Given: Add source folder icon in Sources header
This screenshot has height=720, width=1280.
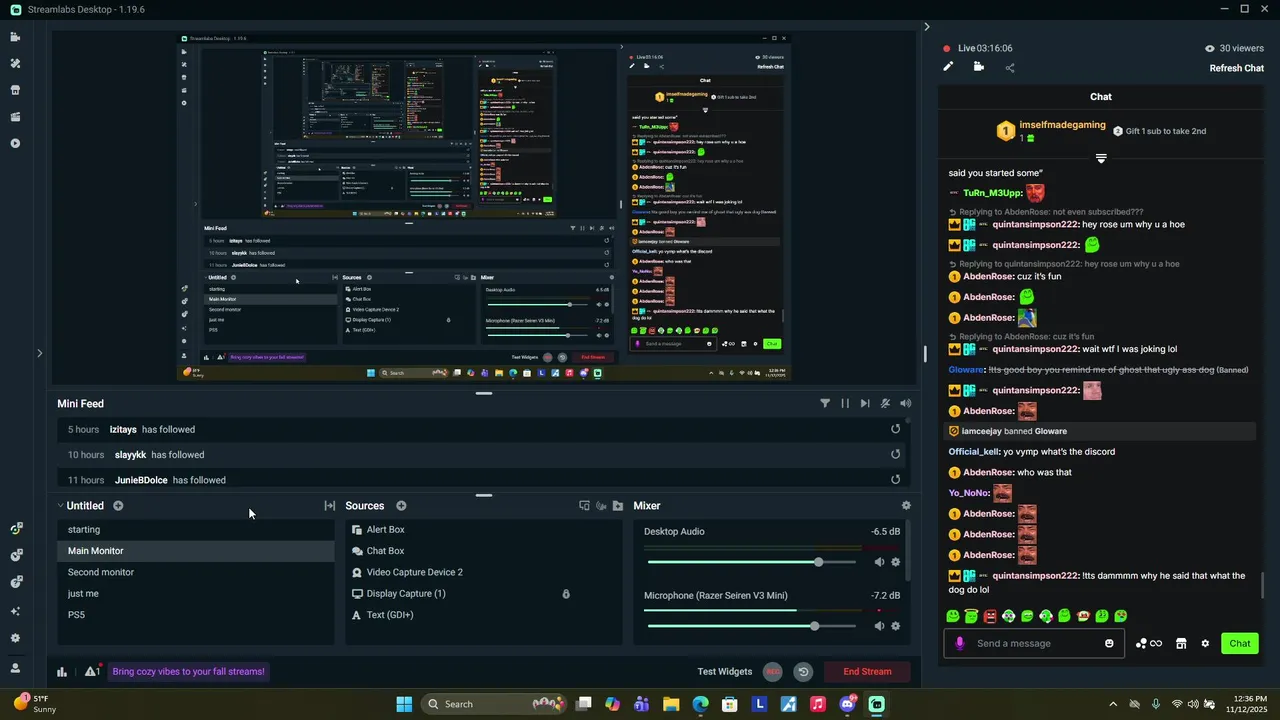Looking at the screenshot, I should click(618, 506).
